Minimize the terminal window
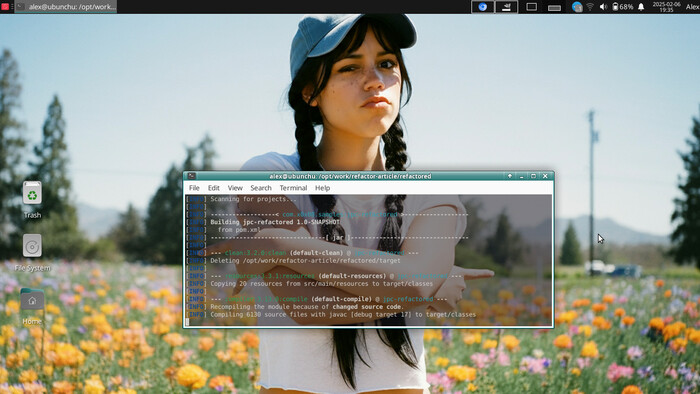The image size is (700, 394). point(521,176)
